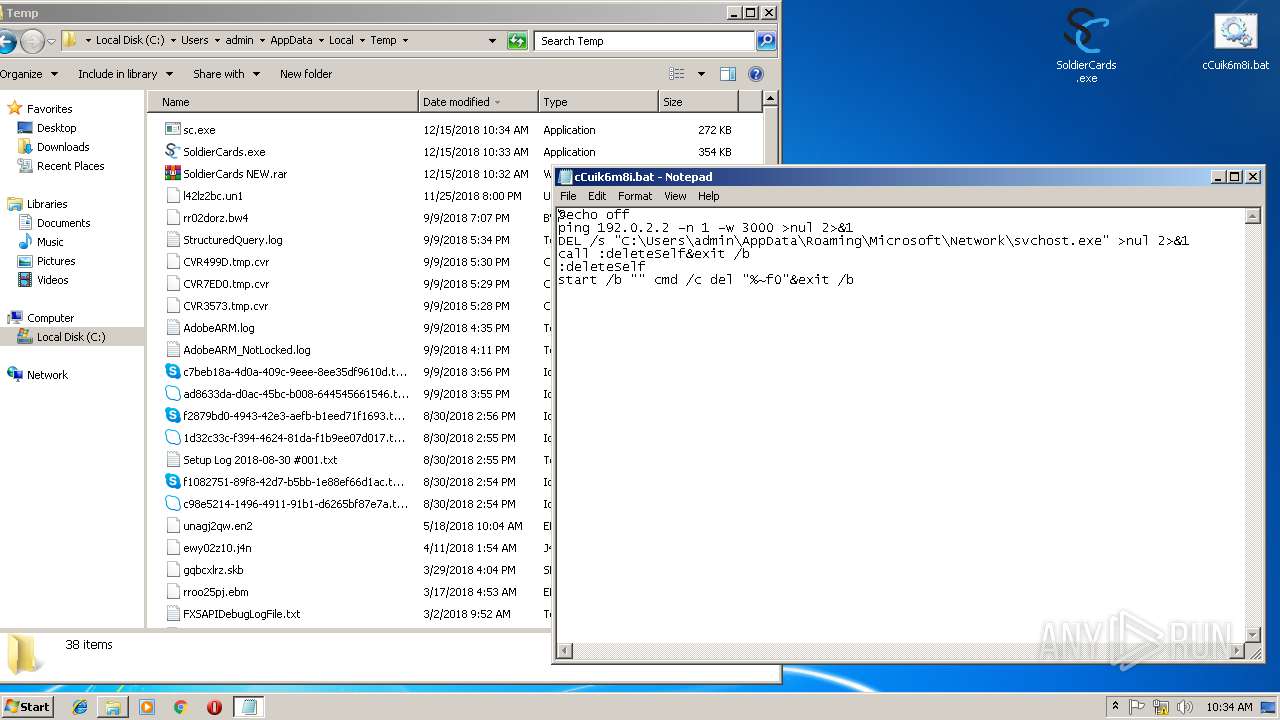Sort by Type column header
Viewport: 1280px width, 720px height.
(598, 102)
